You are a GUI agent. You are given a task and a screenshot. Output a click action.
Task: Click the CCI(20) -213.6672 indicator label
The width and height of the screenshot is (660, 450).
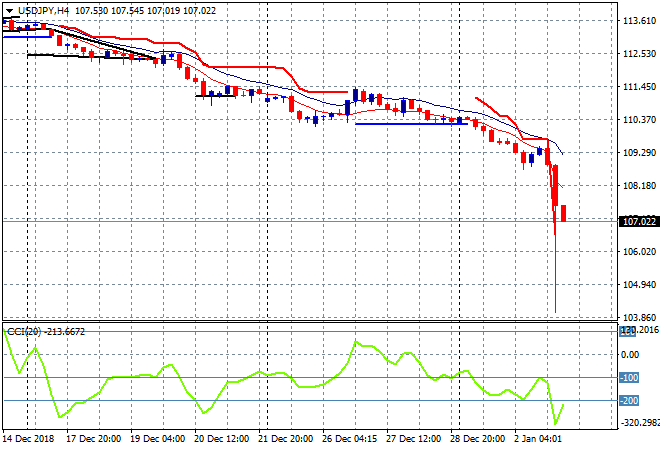coord(46,332)
